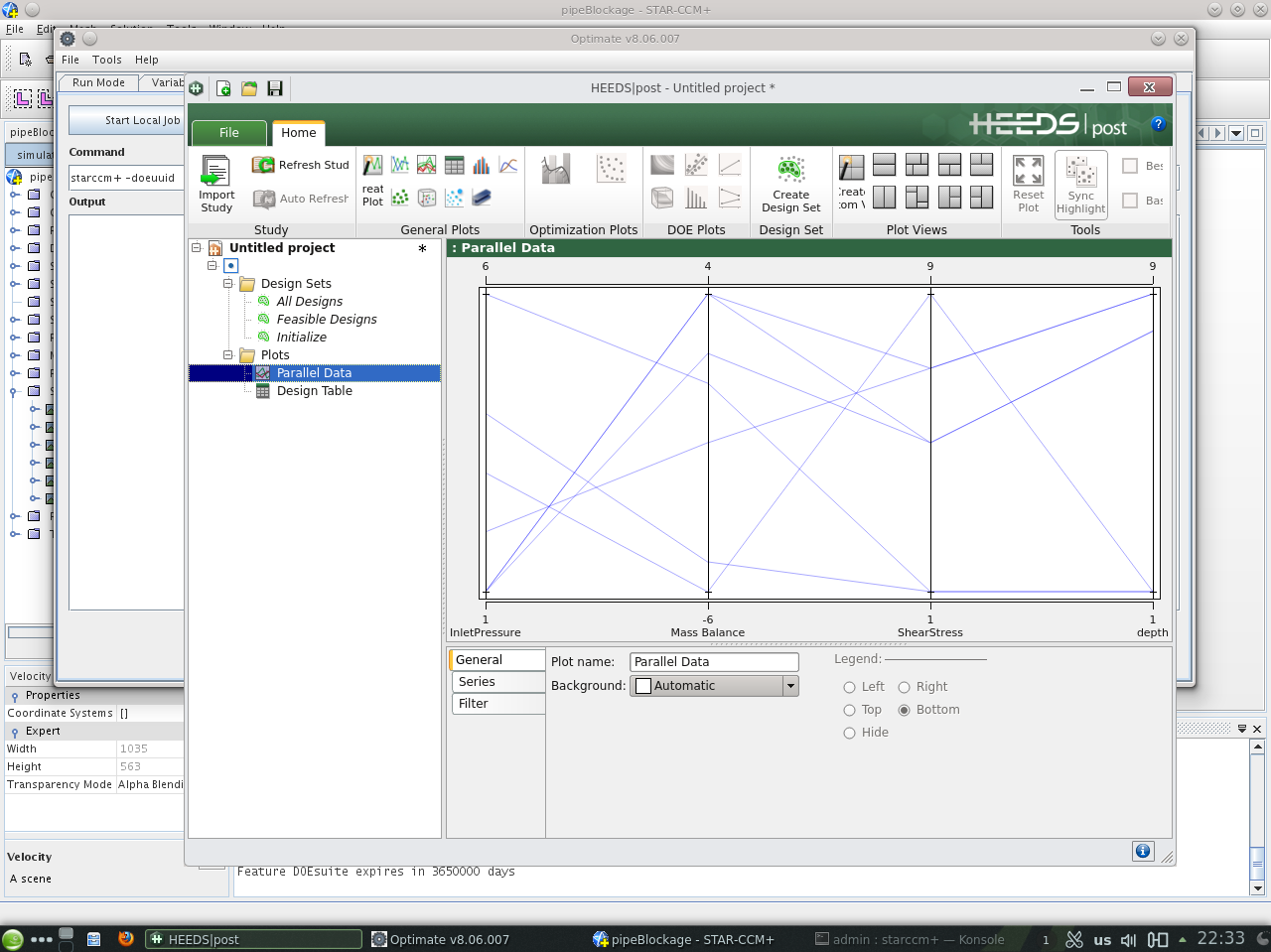Collapse the Design Sets folder
Image resolution: width=1271 pixels, height=952 pixels.
pos(228,284)
